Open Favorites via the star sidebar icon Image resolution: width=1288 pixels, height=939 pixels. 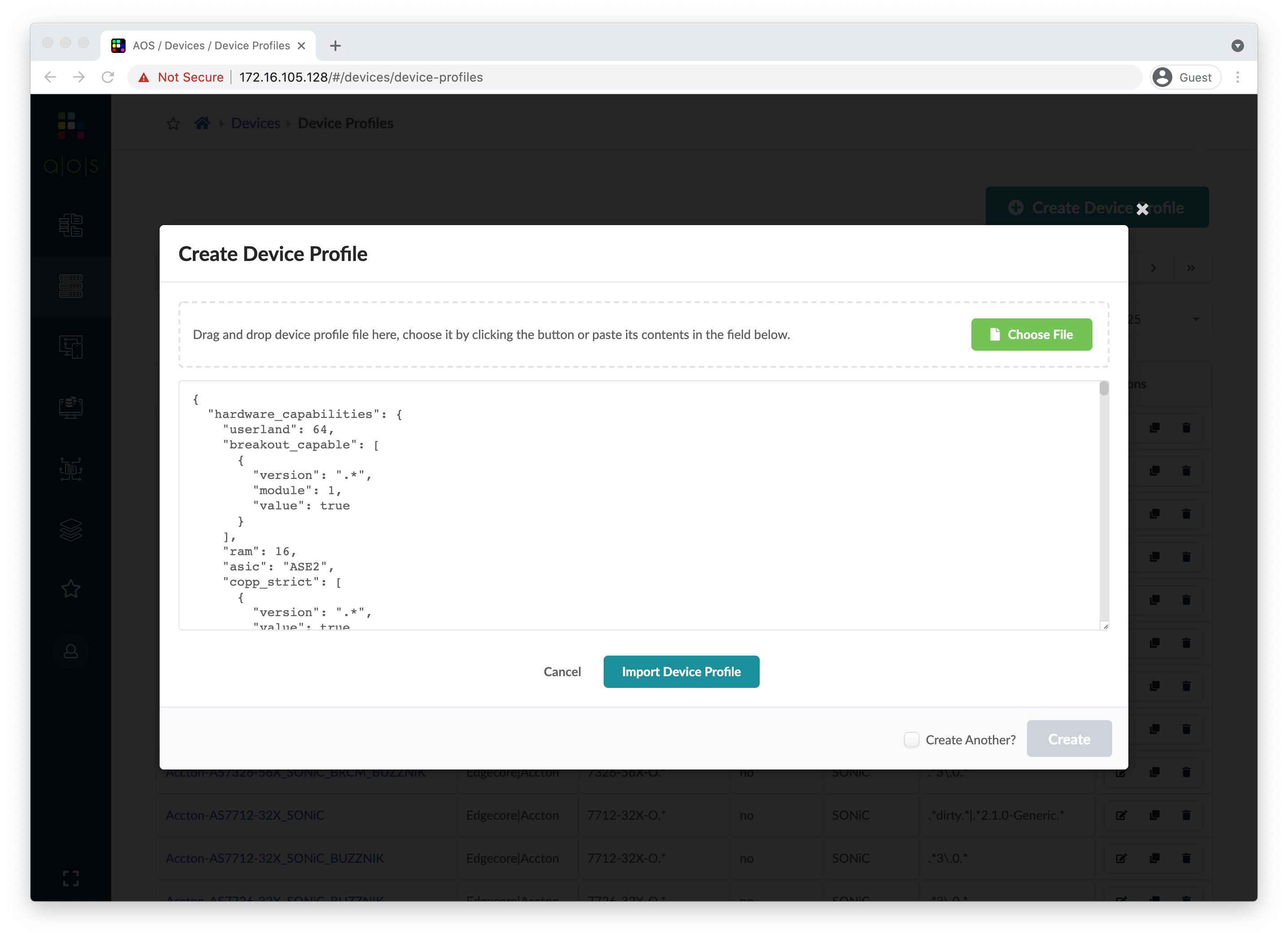pos(70,589)
